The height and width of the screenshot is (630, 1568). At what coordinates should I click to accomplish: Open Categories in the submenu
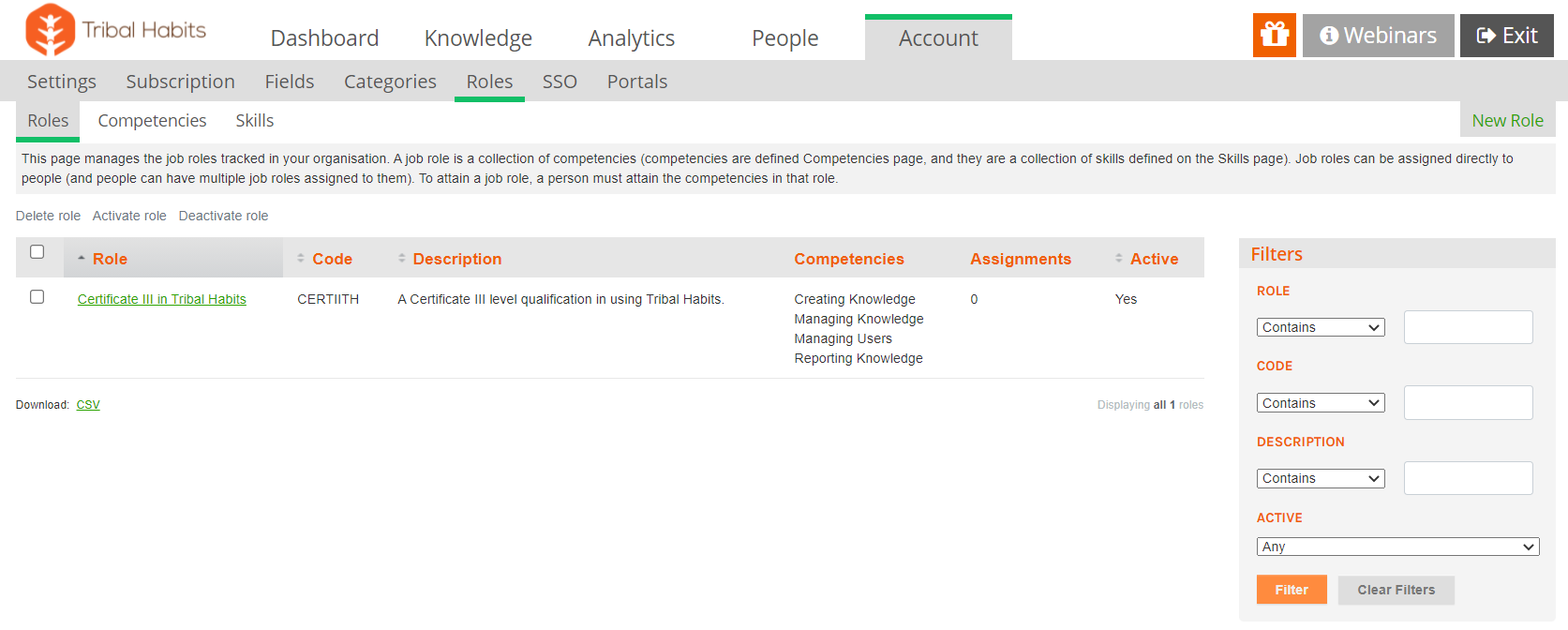coord(390,82)
